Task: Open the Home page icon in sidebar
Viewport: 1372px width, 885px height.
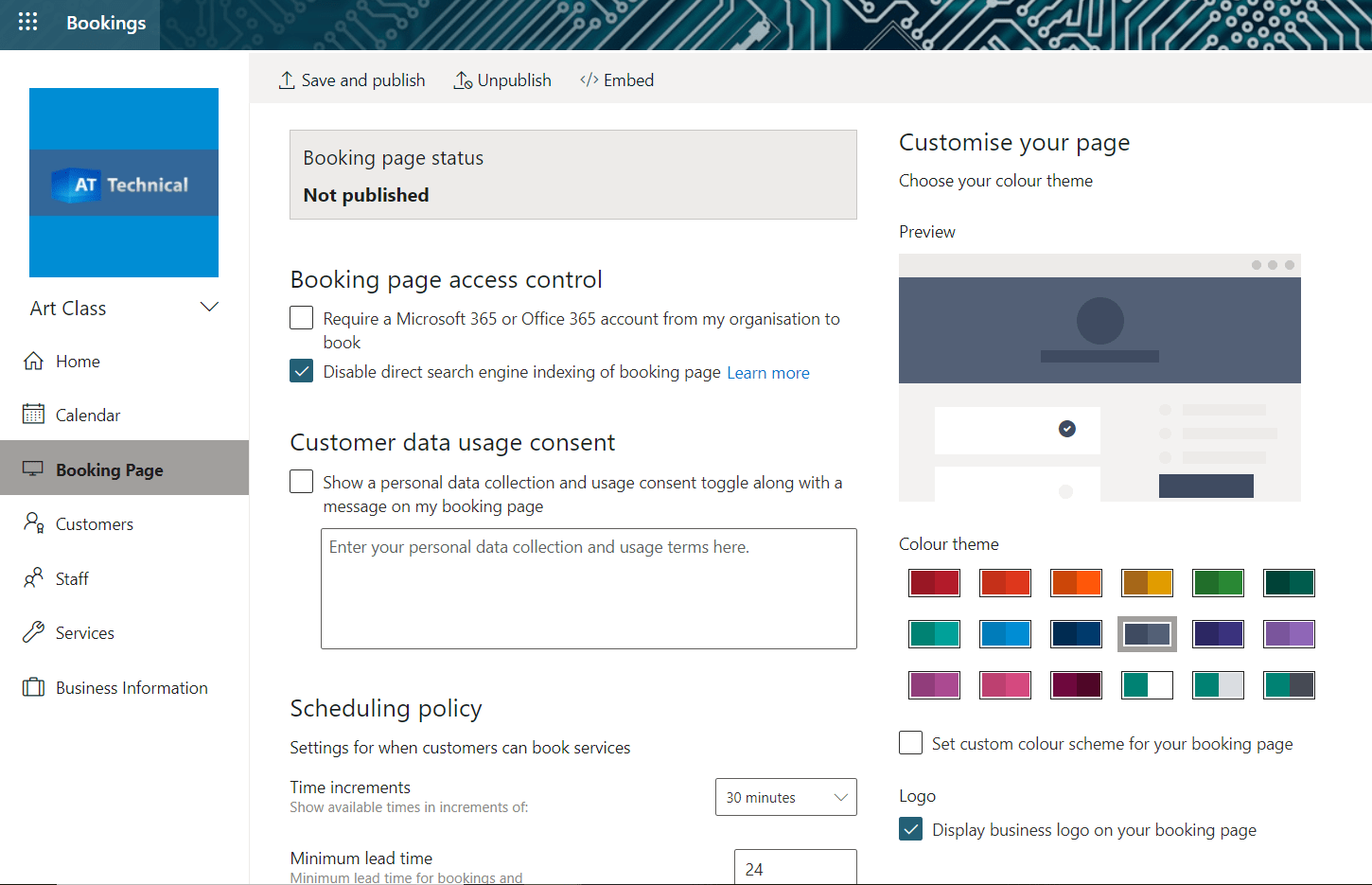Action: pos(34,361)
